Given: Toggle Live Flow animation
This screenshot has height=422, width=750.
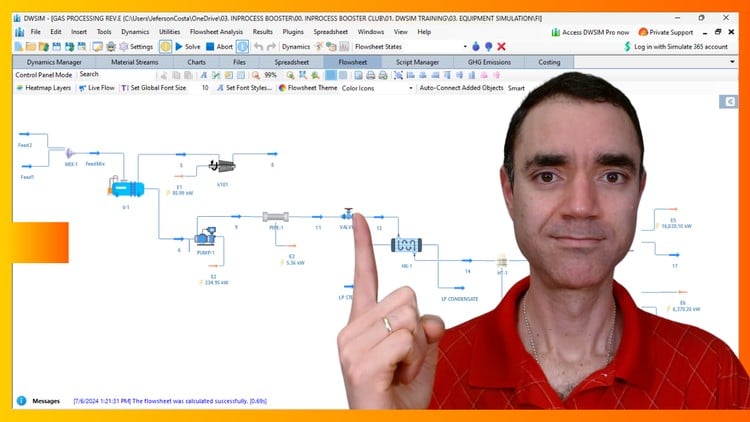Looking at the screenshot, I should [97, 88].
